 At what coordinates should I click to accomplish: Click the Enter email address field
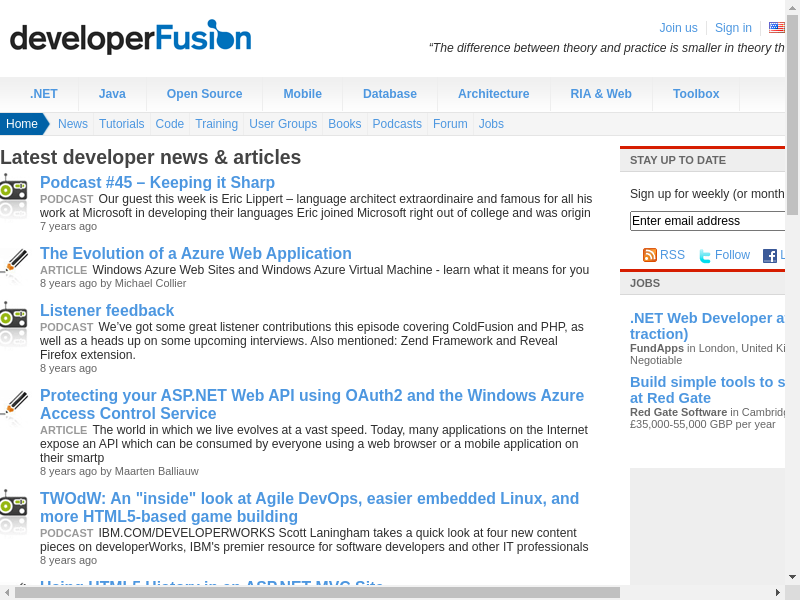pos(707,221)
